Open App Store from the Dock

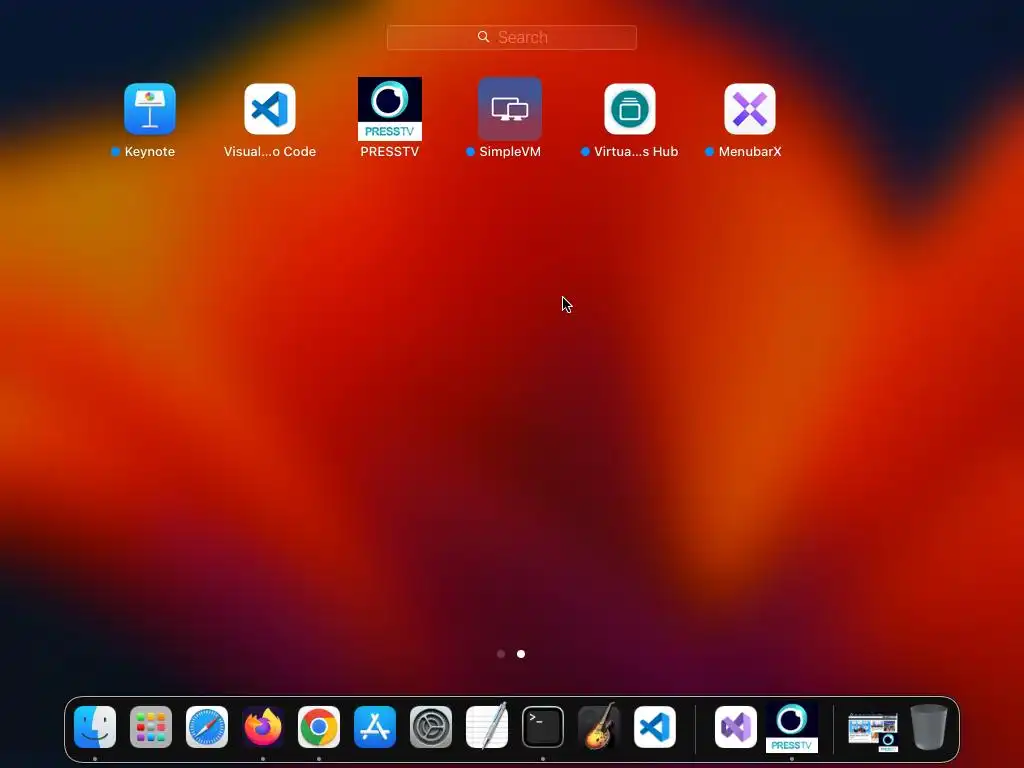coord(375,727)
